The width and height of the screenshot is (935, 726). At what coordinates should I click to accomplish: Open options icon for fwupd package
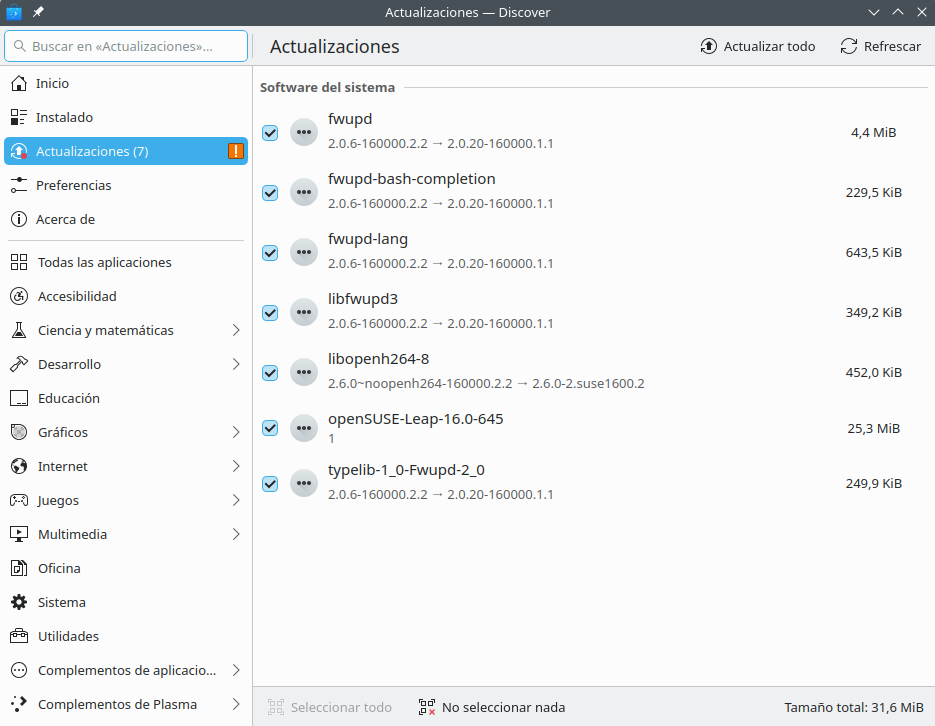304,132
